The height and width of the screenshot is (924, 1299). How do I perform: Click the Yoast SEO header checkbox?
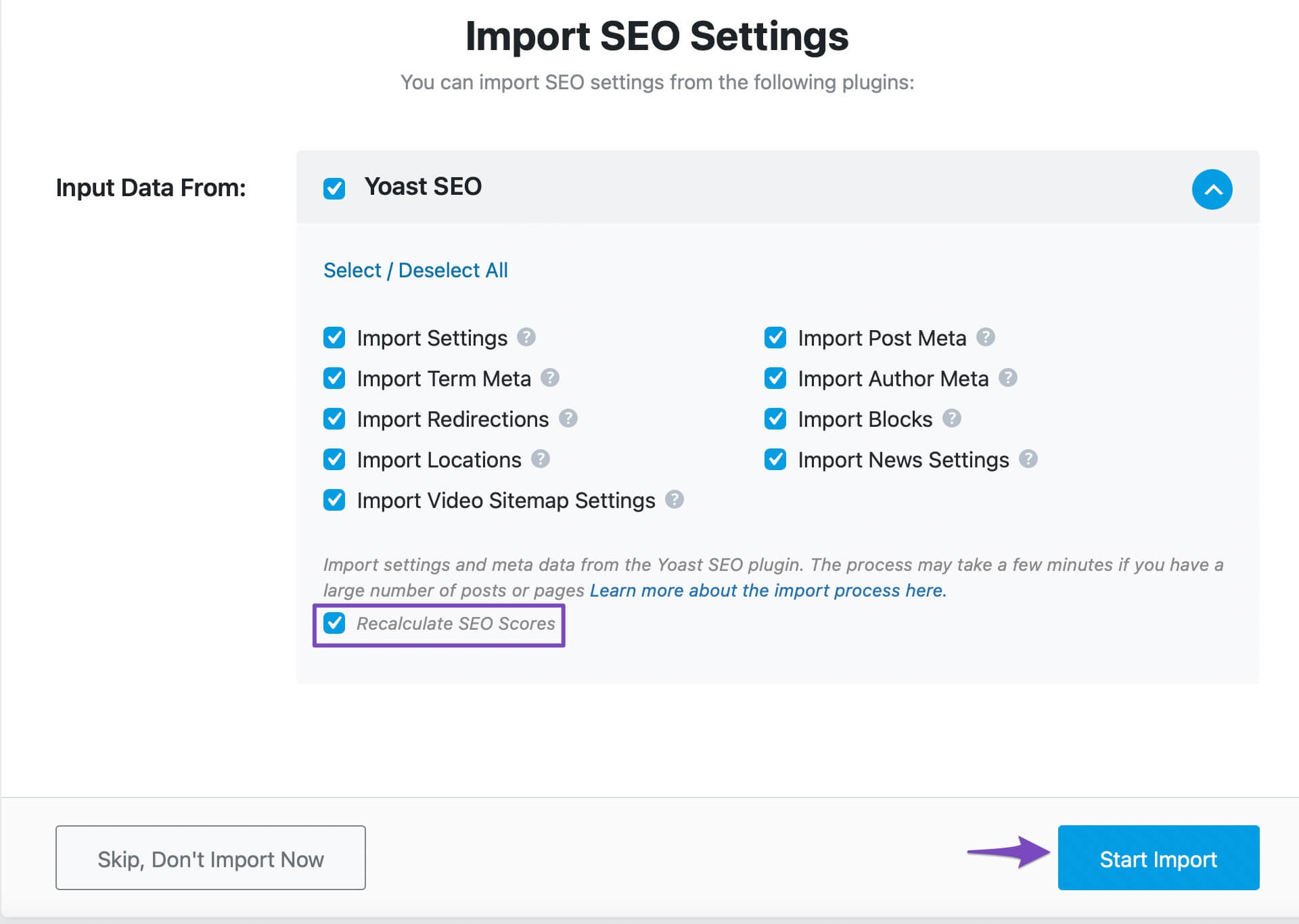point(335,188)
